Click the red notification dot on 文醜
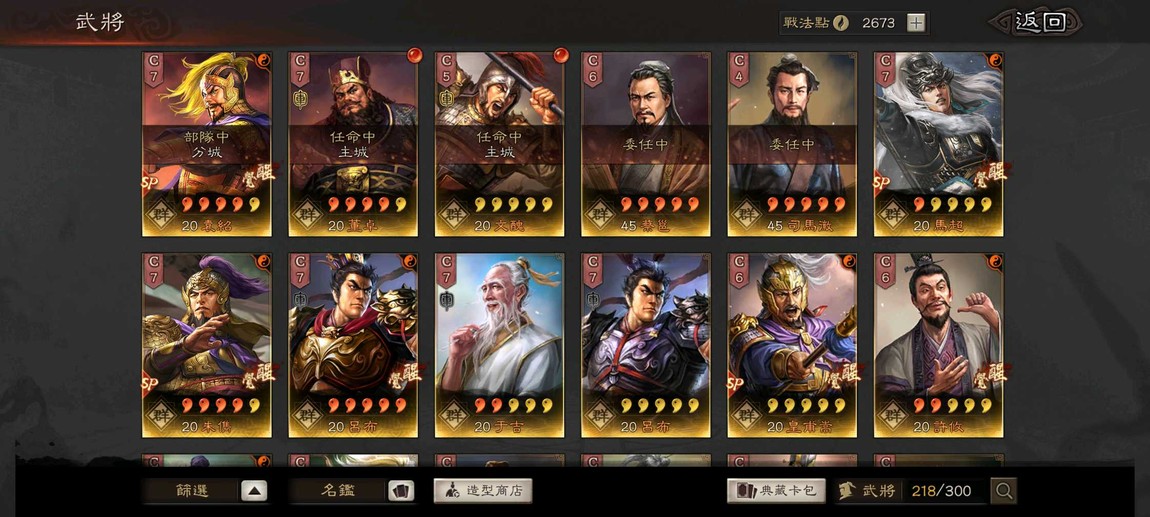Viewport: 1150px width, 517px height. (561, 55)
